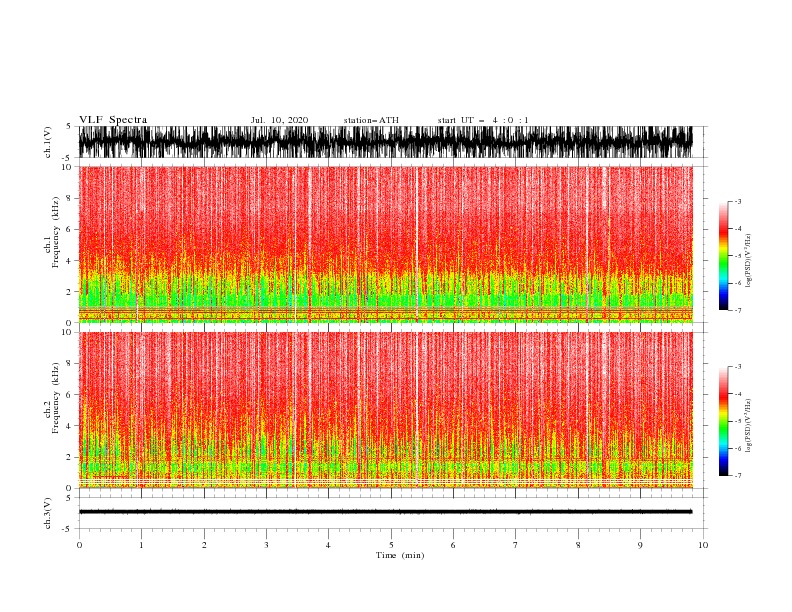Click time axis tick label '5'
792x612 pixels.
[x=391, y=545]
